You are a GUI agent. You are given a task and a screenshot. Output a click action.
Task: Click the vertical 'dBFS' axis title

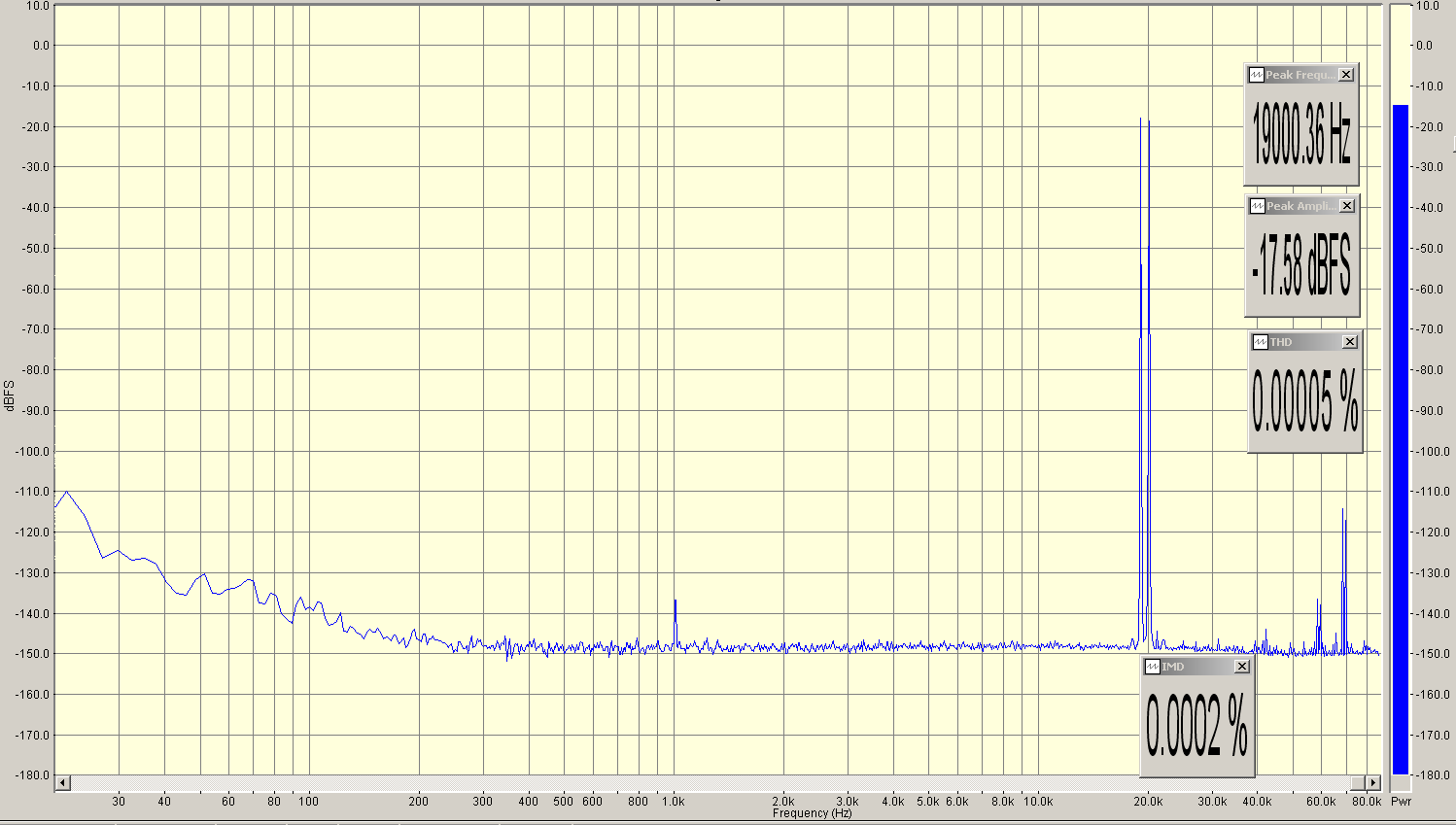point(9,396)
